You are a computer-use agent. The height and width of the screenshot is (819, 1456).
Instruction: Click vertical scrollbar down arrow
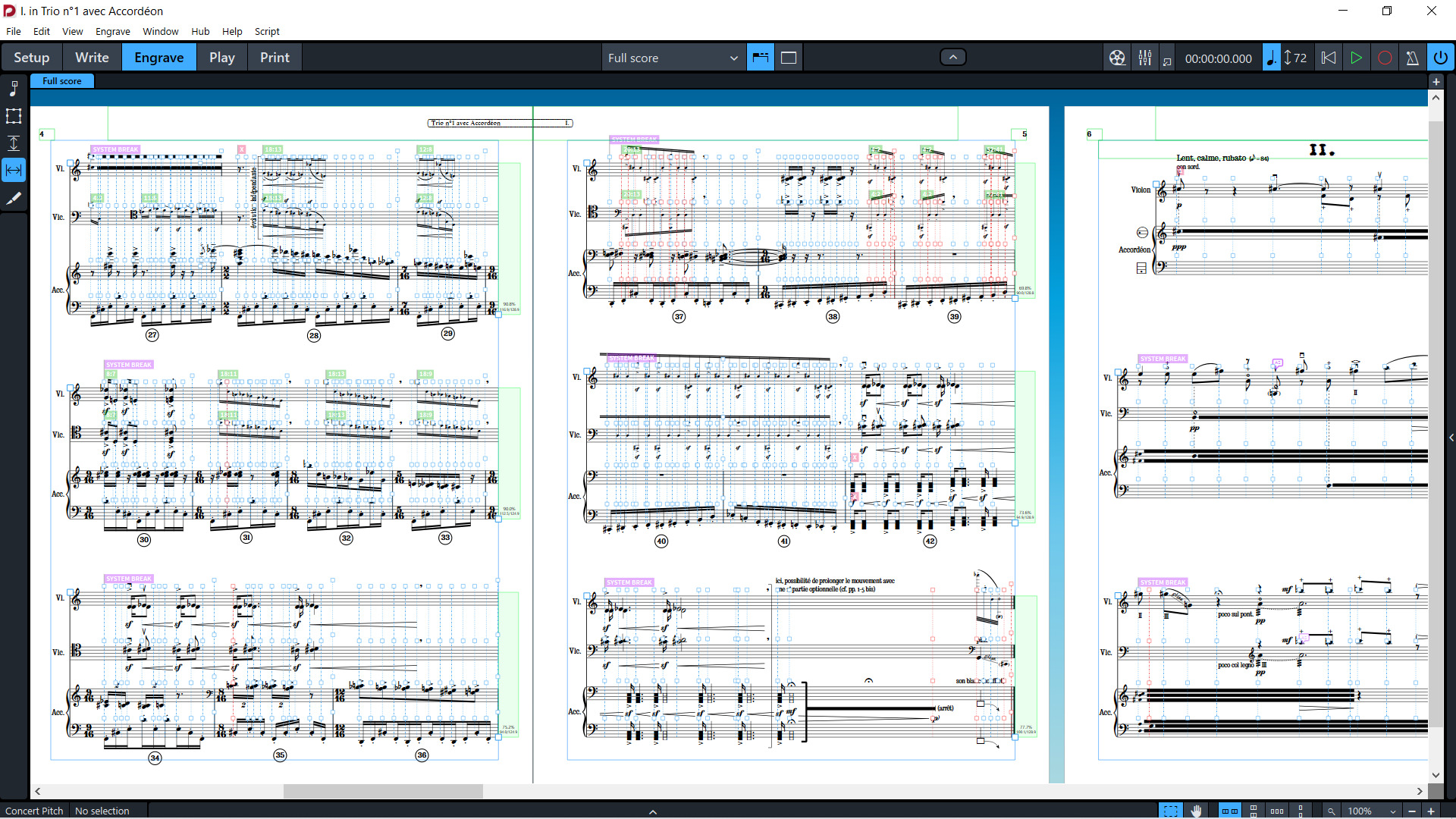(x=1435, y=775)
